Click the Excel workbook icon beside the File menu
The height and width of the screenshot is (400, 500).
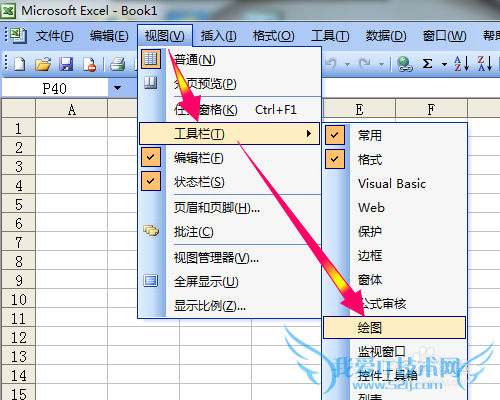[x=18, y=35]
